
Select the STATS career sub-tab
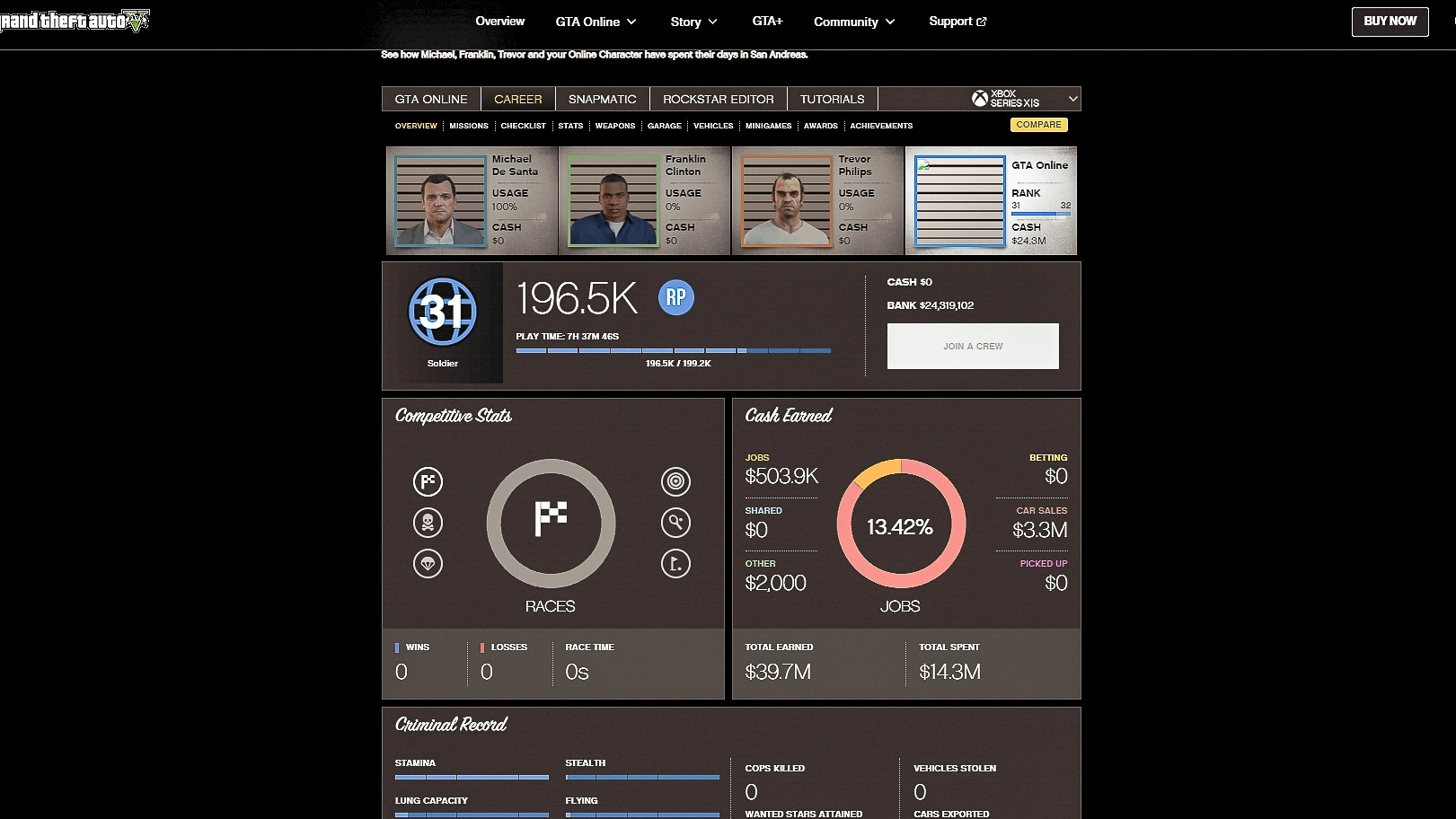570,126
